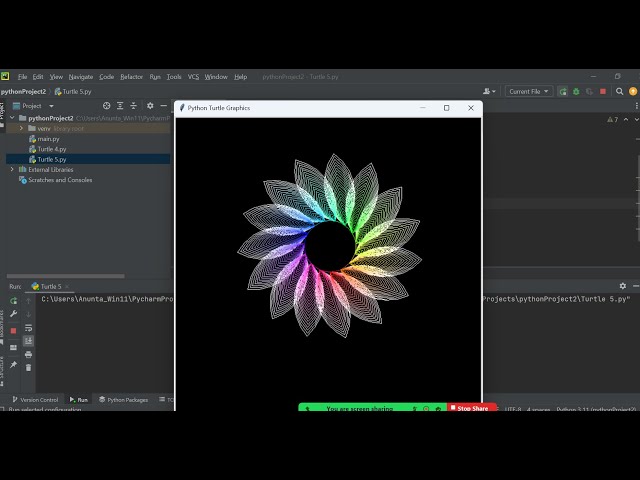
Task: Click Expand All in Project panel
Action: pos(120,106)
